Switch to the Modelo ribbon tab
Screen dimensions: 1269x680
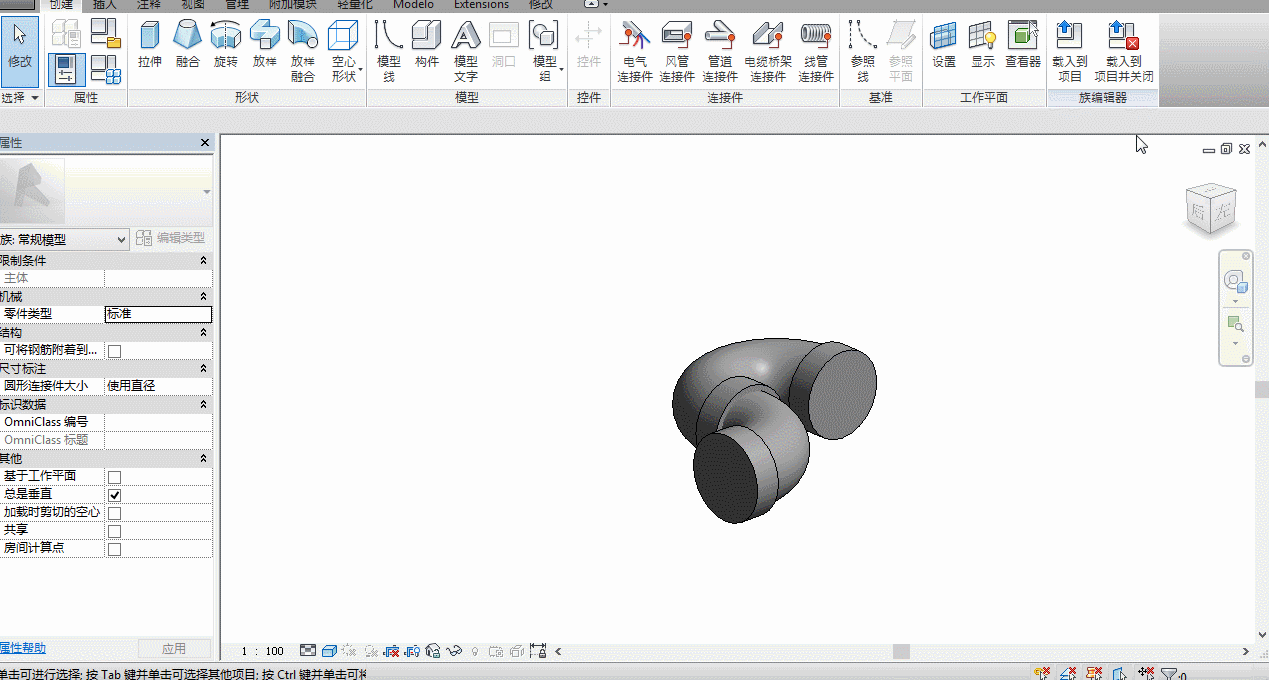tap(413, 5)
